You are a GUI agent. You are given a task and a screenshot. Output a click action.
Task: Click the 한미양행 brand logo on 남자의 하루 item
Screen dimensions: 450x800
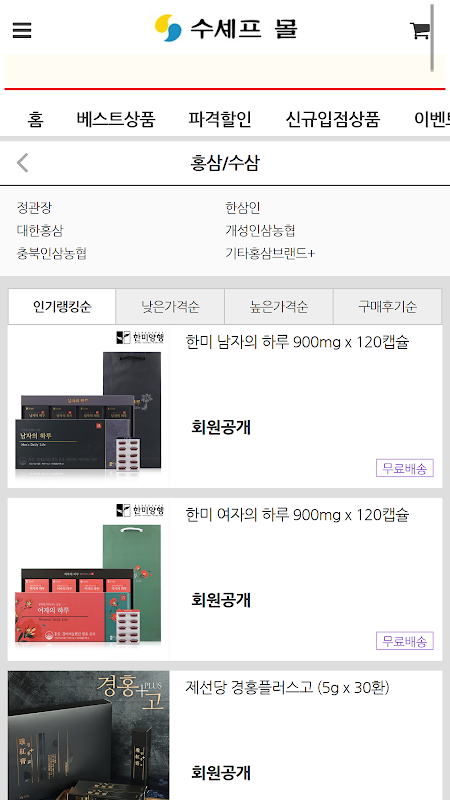point(140,337)
